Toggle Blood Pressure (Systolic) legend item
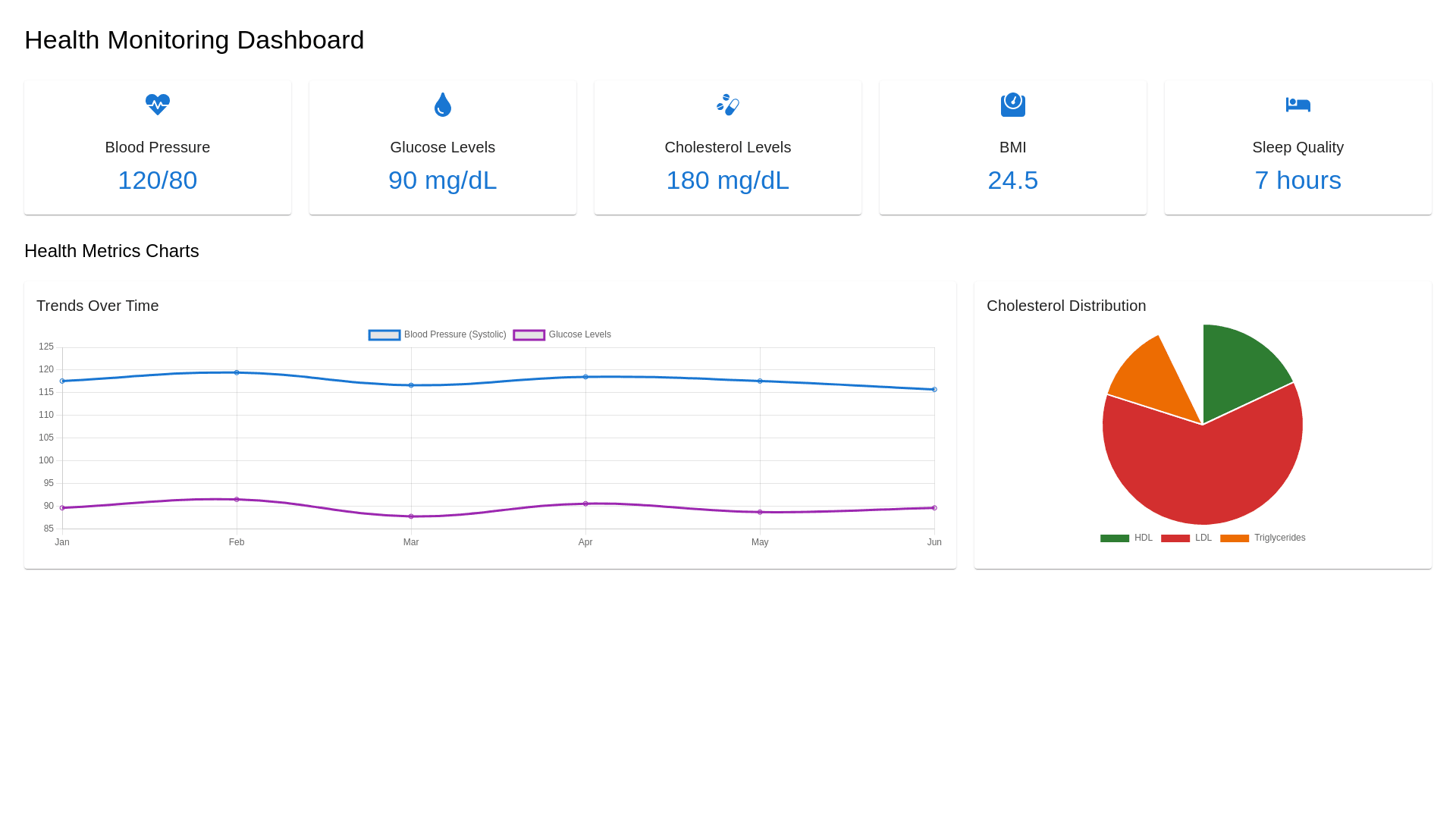The height and width of the screenshot is (819, 1456). tap(438, 334)
